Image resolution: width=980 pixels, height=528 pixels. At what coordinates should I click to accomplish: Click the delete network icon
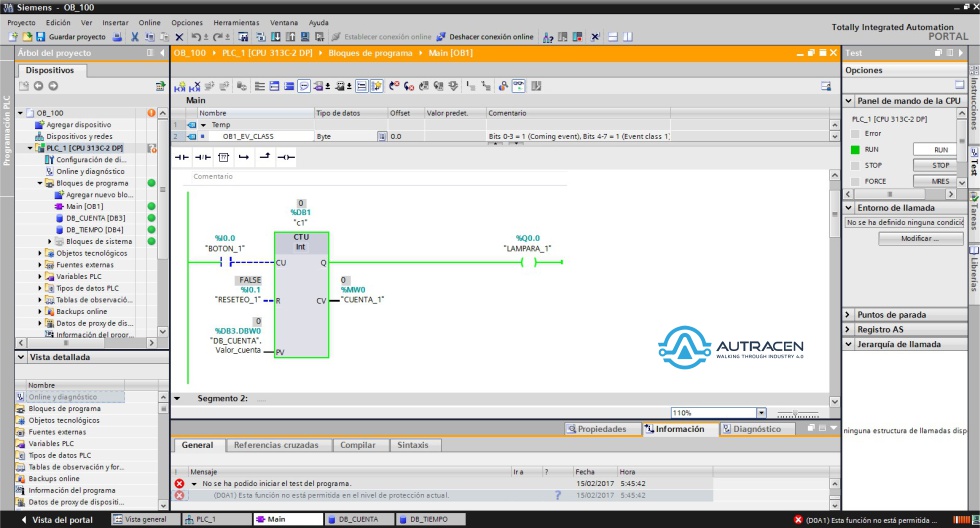click(194, 86)
